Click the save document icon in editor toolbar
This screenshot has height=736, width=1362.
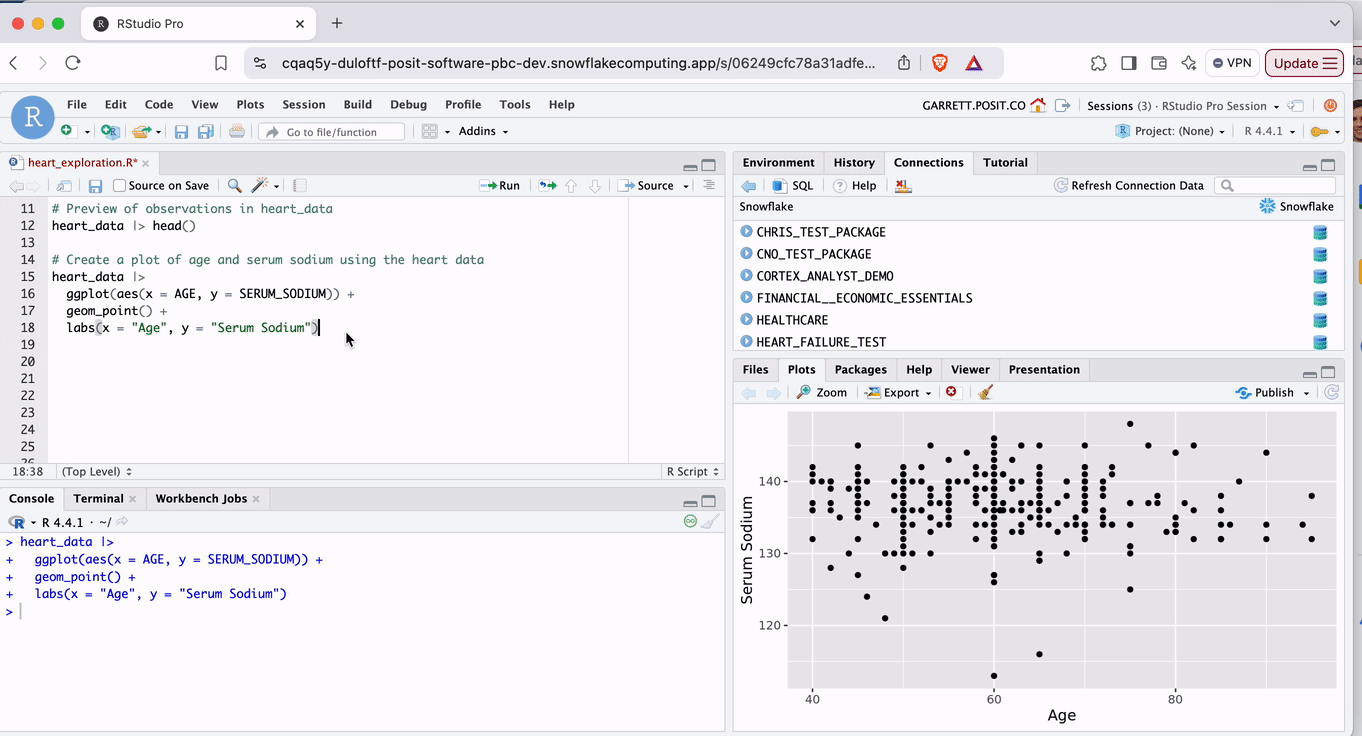tap(96, 186)
